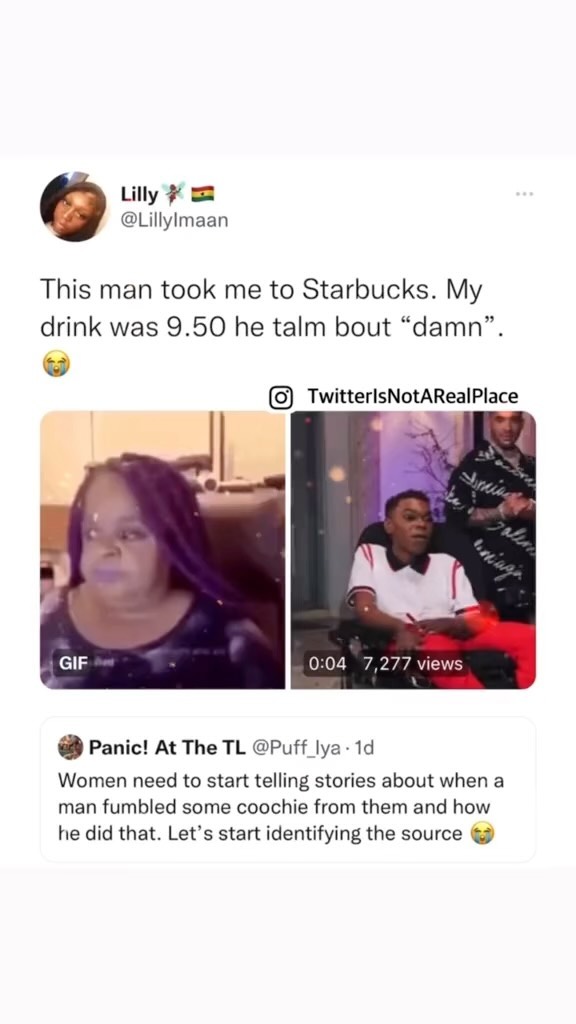Open the GIF of woman with purple braids
This screenshot has height=1024, width=576.
coord(163,549)
